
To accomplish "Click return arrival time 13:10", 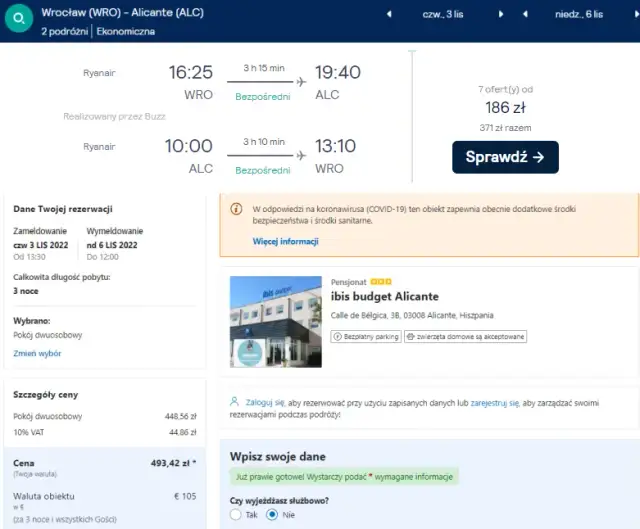I will [336, 146].
